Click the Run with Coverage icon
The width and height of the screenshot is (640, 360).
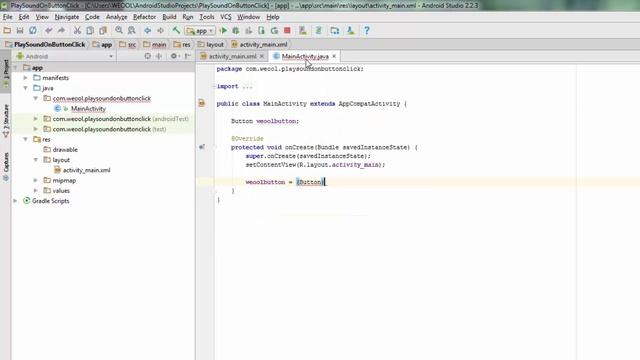pyautogui.click(x=249, y=31)
